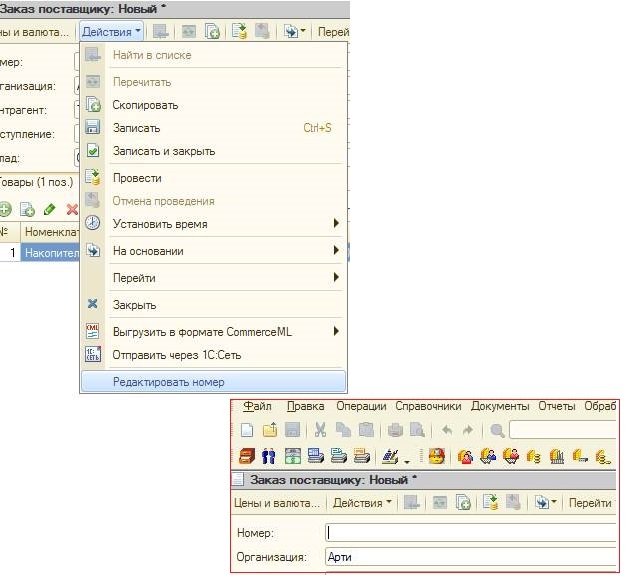Click Print preview icon in main toolbar
Image resolution: width=628 pixels, height=586 pixels.
pos(417,430)
